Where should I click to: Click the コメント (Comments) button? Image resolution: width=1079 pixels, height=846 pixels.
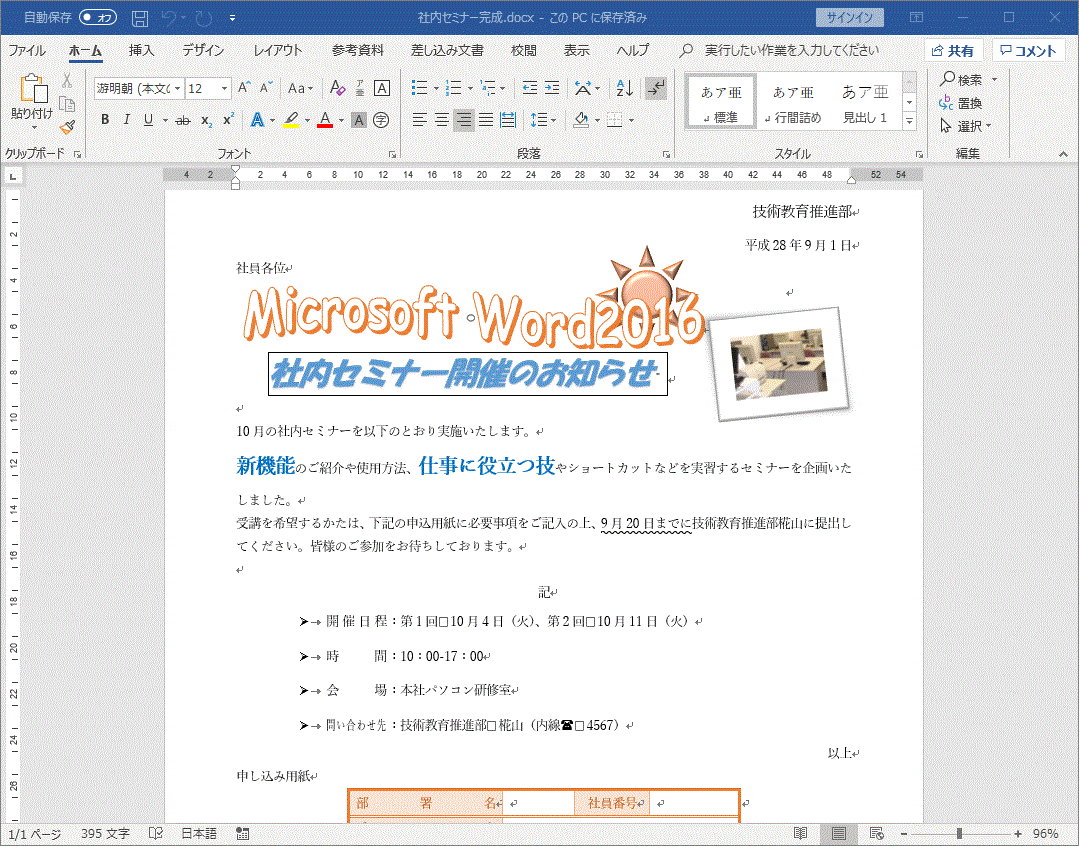pyautogui.click(x=1028, y=51)
